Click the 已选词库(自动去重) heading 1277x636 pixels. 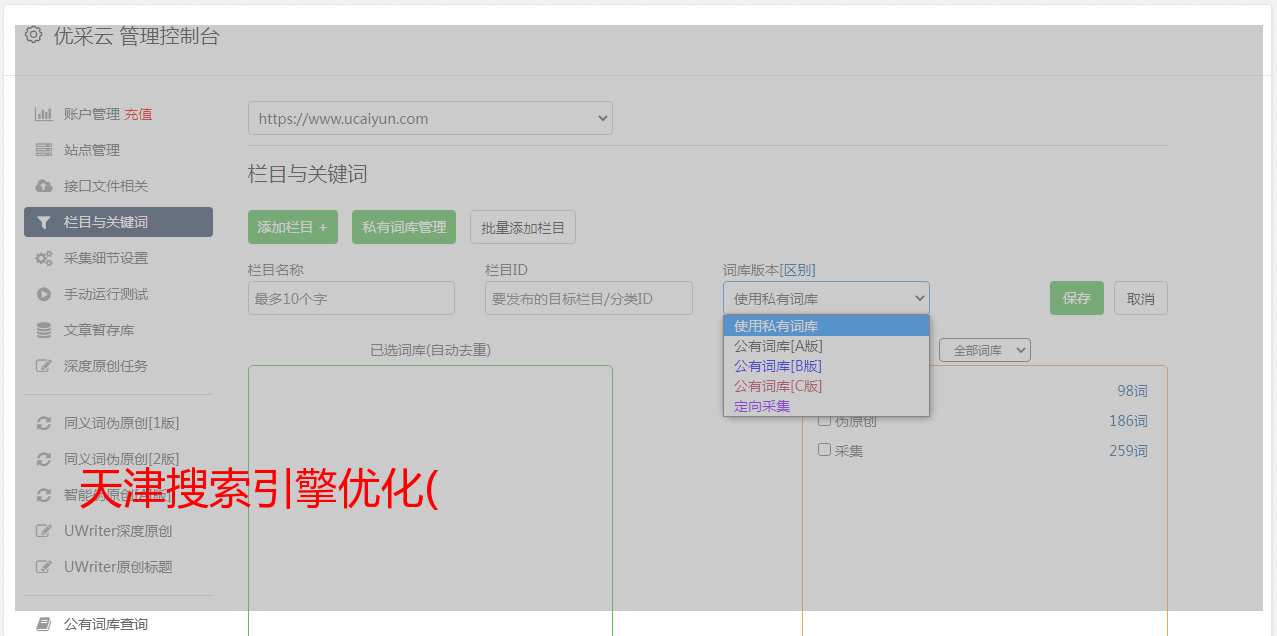click(x=430, y=350)
